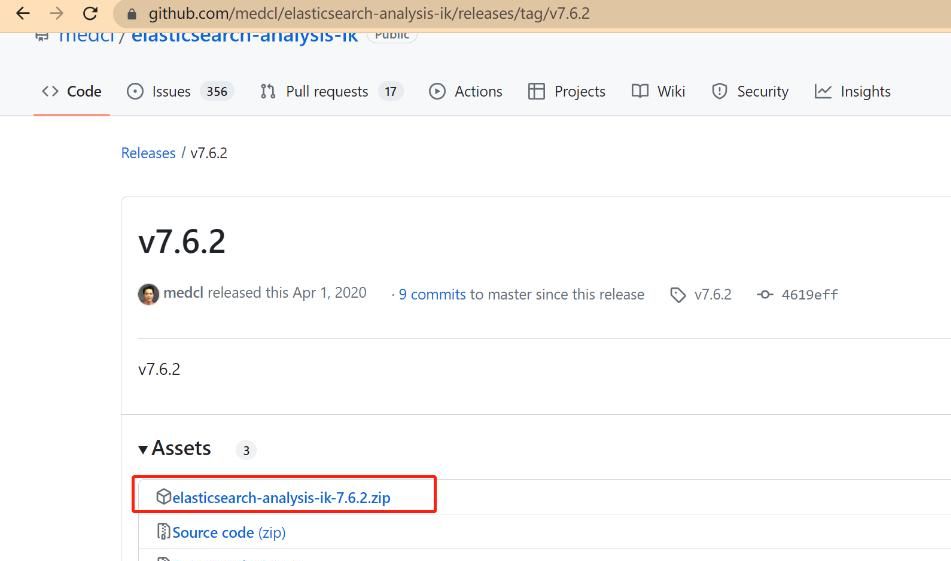The height and width of the screenshot is (561, 951).
Task: Click the Wiki book icon
Action: [640, 92]
